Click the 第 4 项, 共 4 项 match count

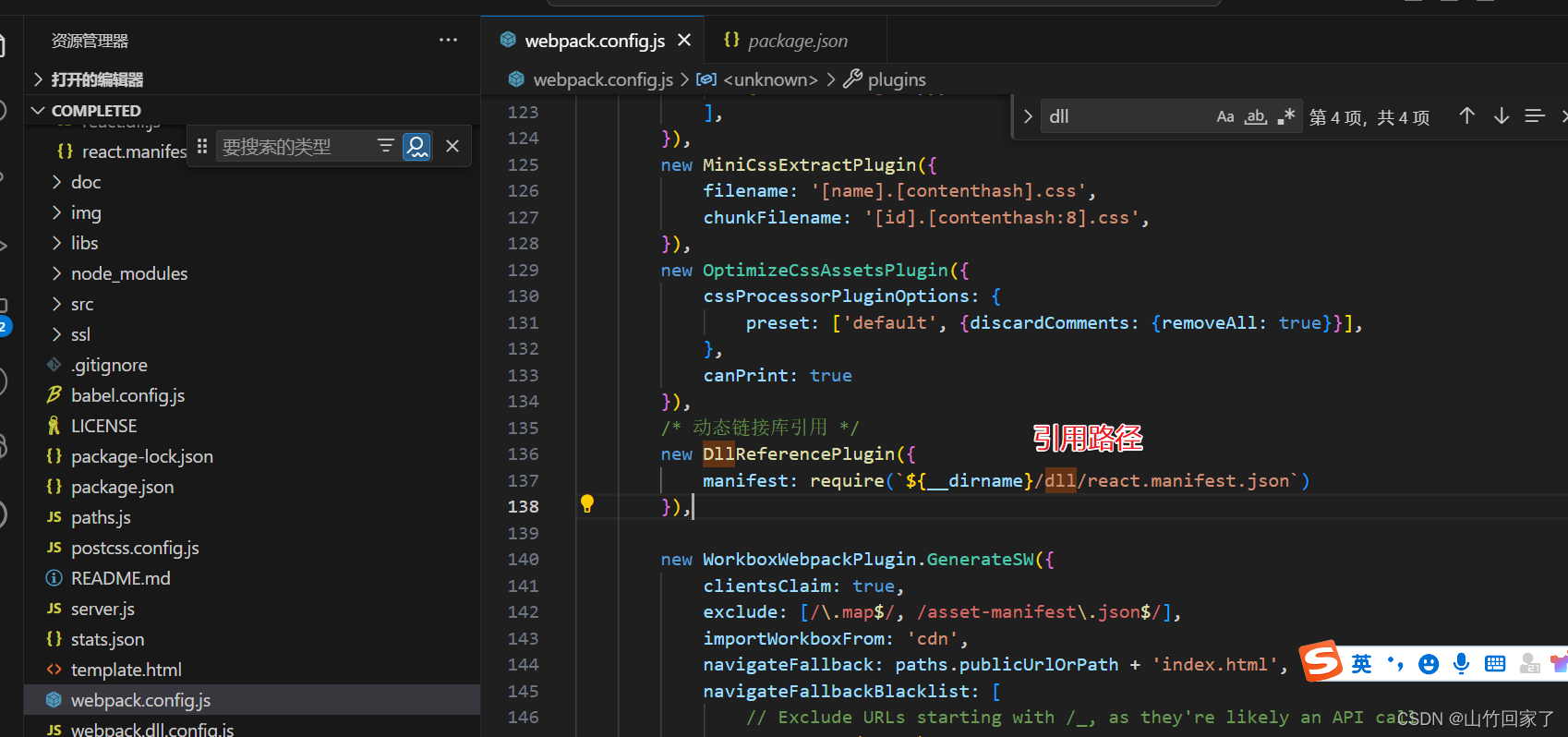coord(1369,117)
